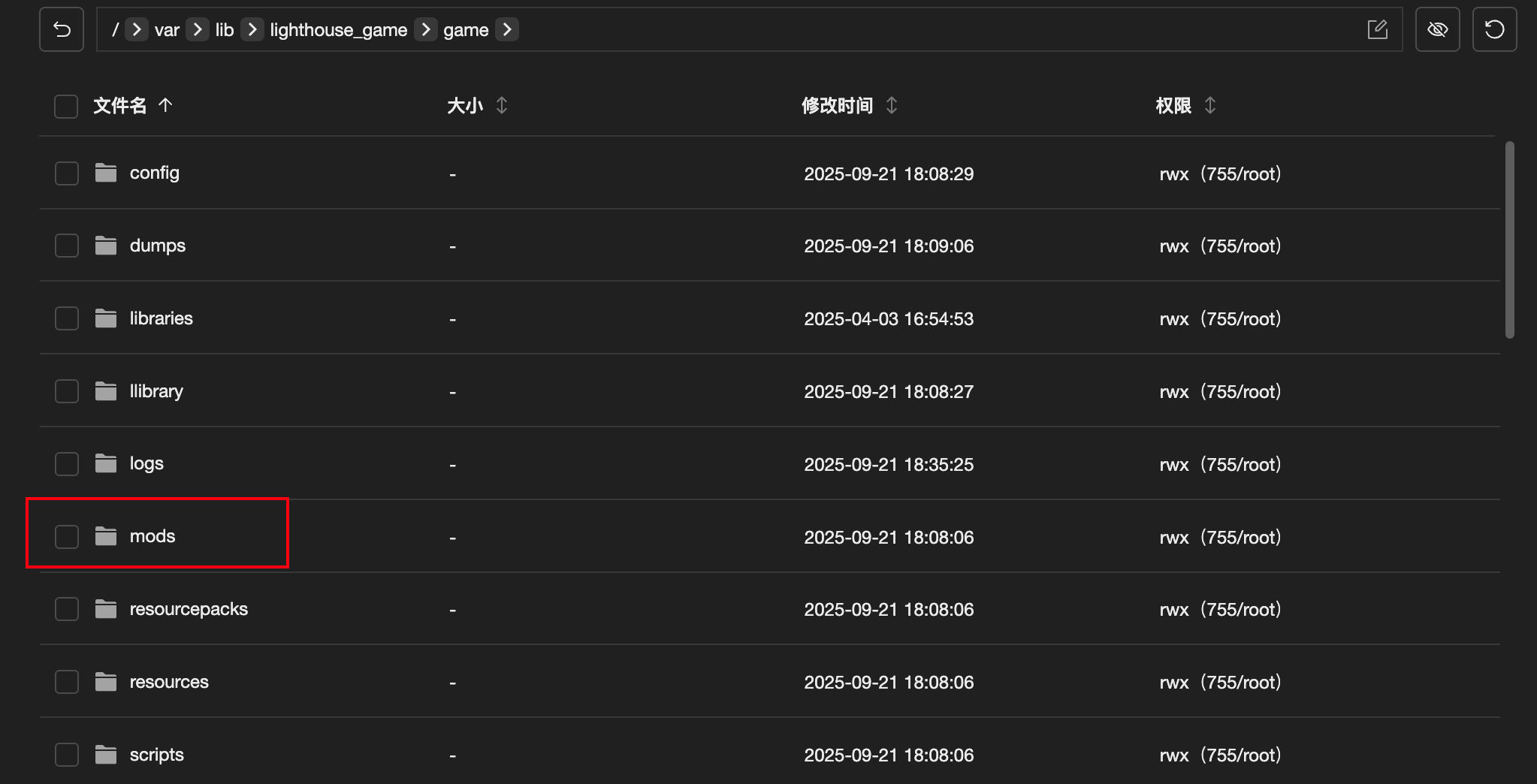
Task: Check the mods folder checkbox
Action: point(67,537)
